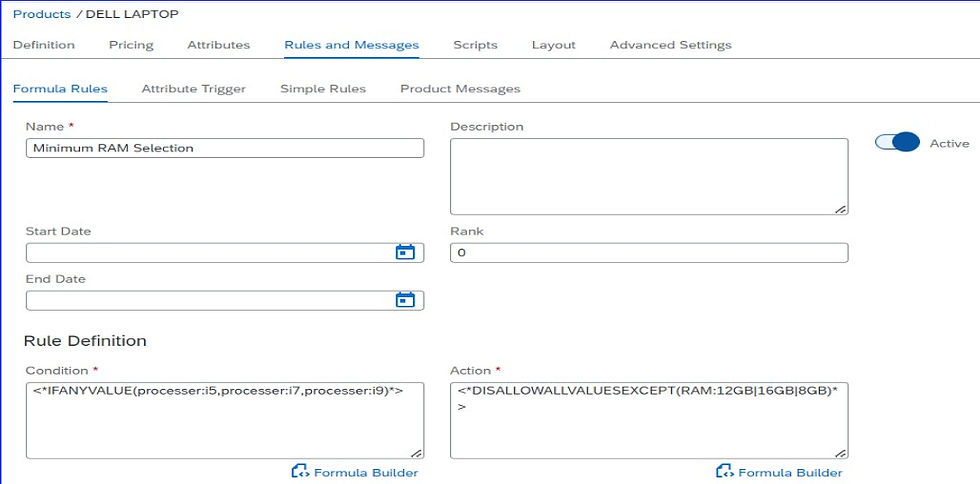Switch to the Definition tab

[x=44, y=45]
